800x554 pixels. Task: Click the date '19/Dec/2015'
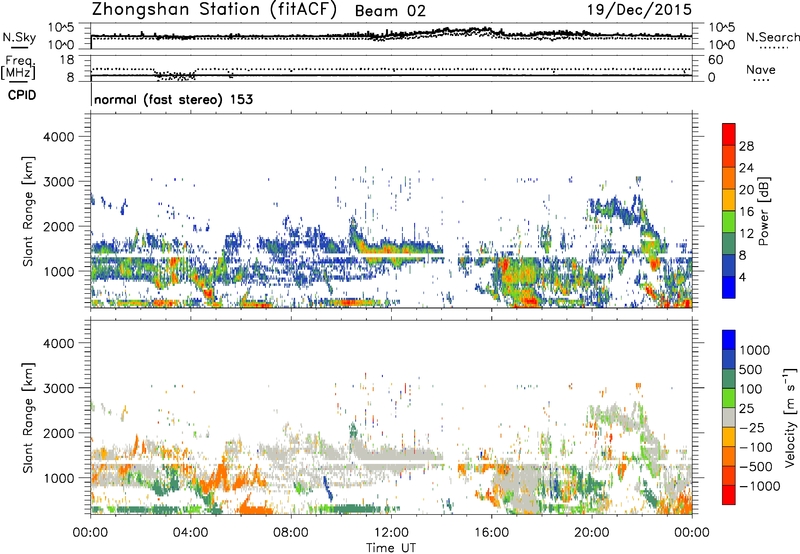639,10
